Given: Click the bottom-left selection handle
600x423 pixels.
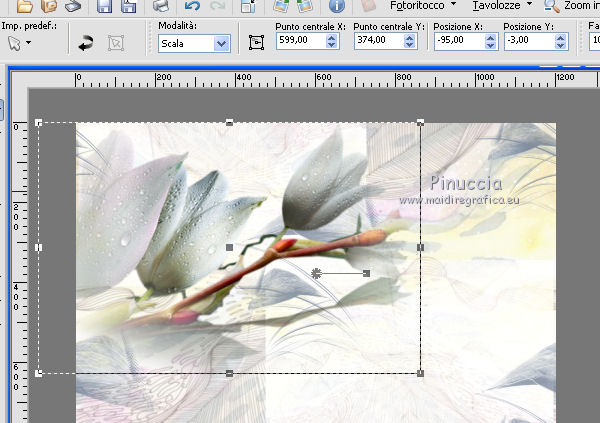Looking at the screenshot, I should pyautogui.click(x=38, y=373).
